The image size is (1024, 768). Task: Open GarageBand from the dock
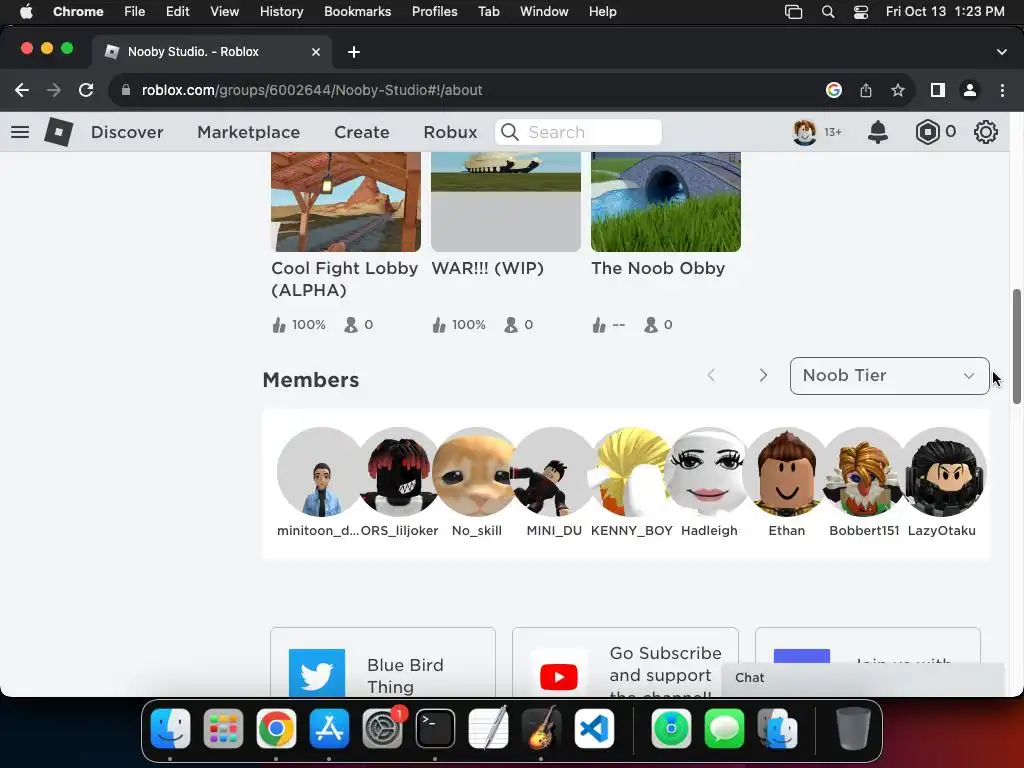(541, 728)
